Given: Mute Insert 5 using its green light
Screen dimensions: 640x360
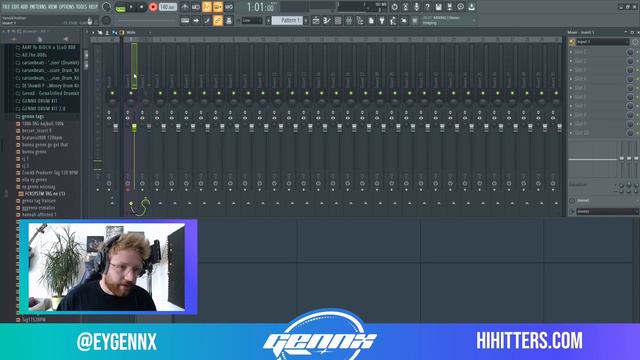Looking at the screenshot, I should (189, 93).
